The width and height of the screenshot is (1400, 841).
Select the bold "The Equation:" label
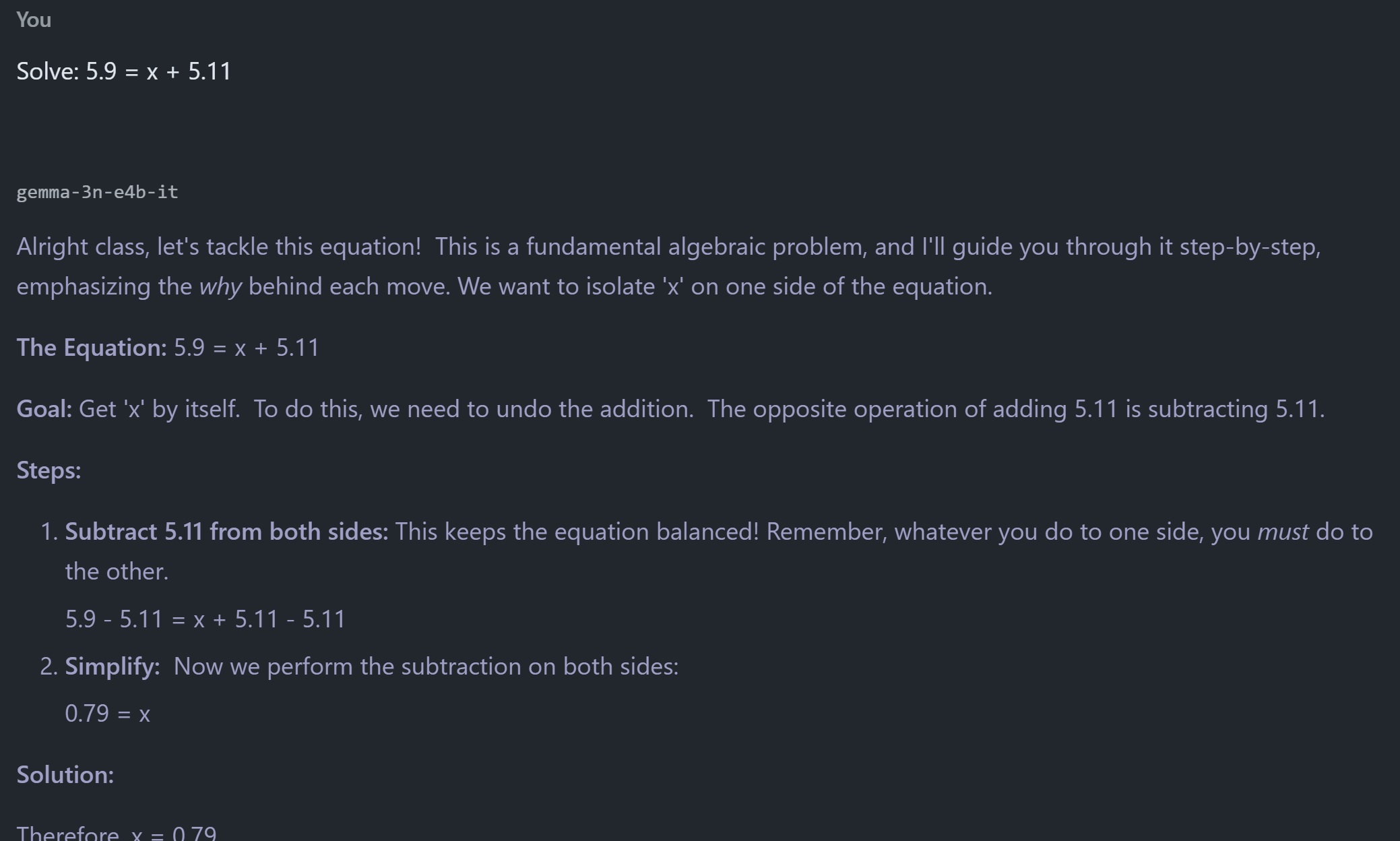(x=91, y=348)
